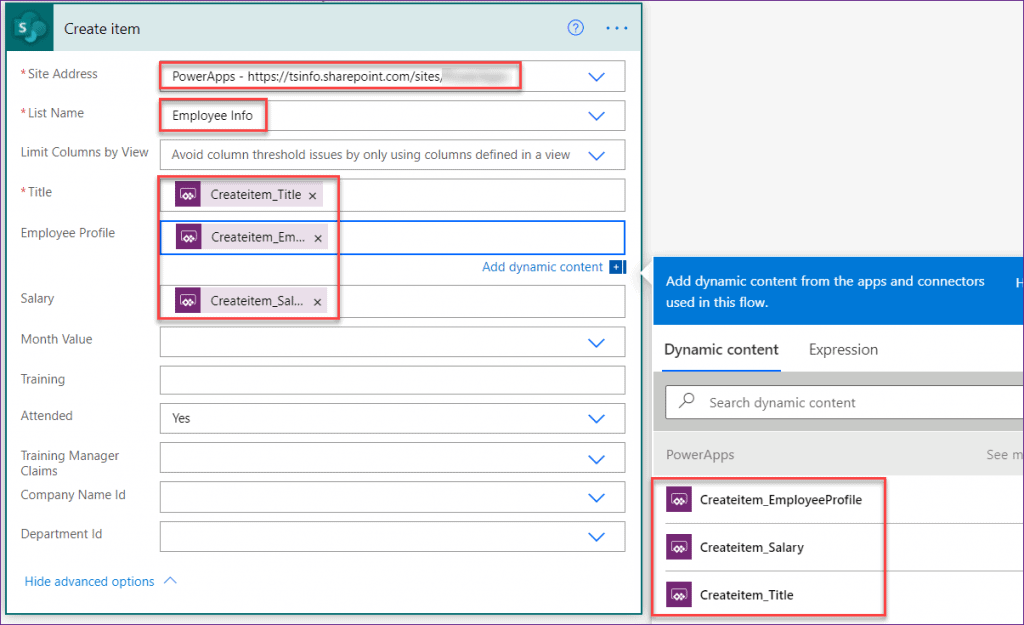Open the help question mark icon
Viewport: 1024px width, 625px height.
click(x=575, y=27)
